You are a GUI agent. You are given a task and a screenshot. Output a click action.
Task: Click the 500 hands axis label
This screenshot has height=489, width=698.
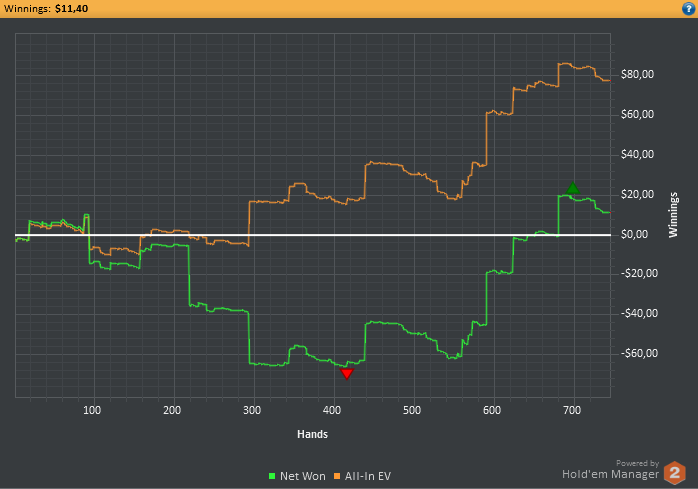412,410
